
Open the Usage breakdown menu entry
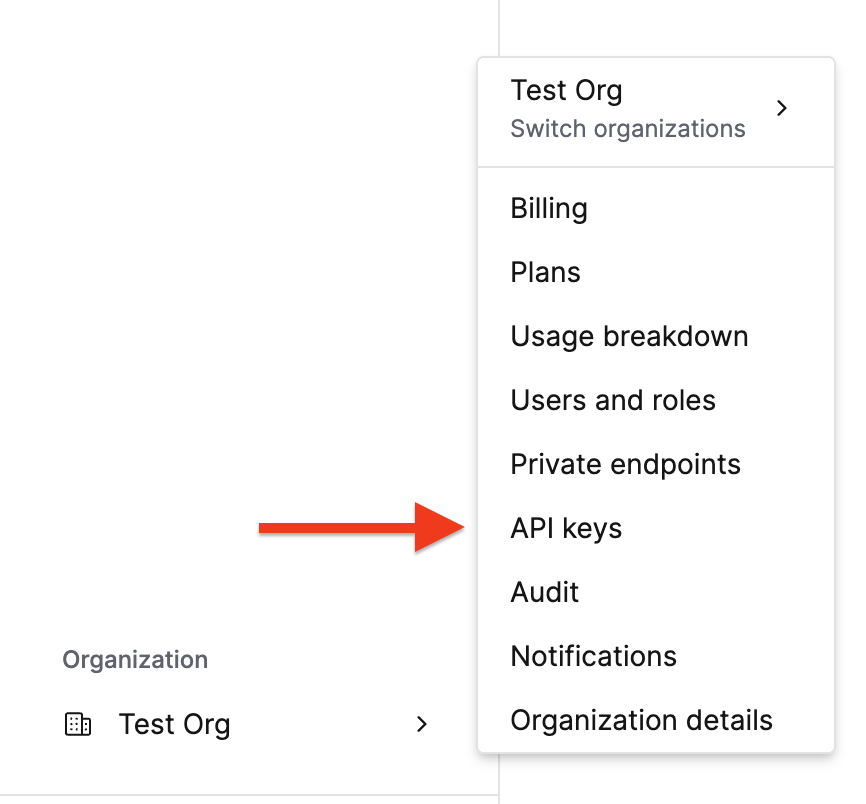(x=629, y=337)
